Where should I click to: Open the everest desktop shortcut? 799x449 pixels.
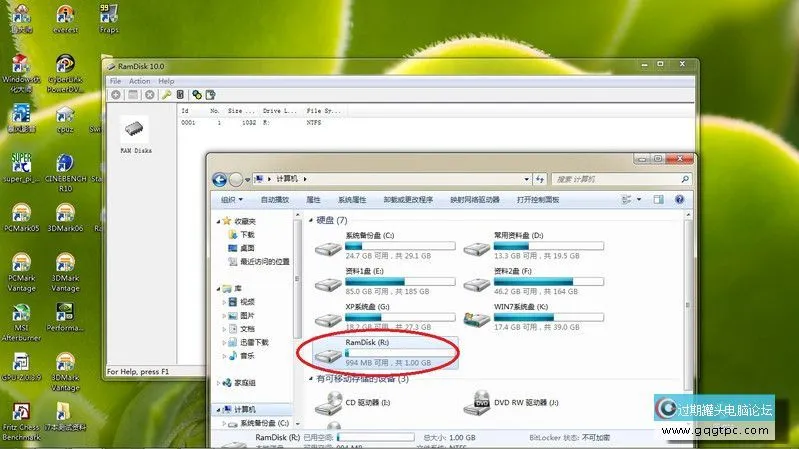[65, 19]
